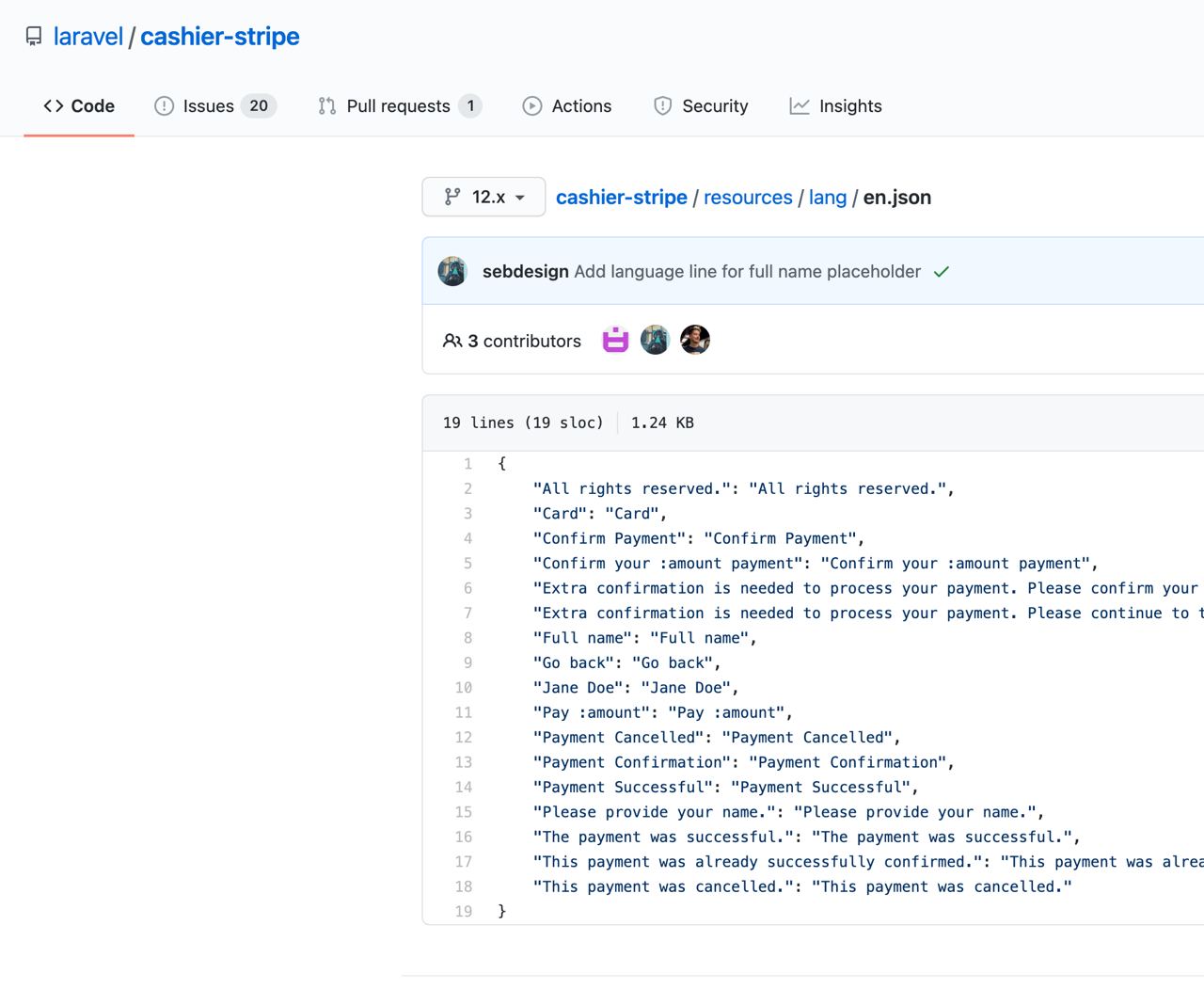Switch to the Issues tab
Viewport: 1204px width, 989px height.
(x=215, y=106)
